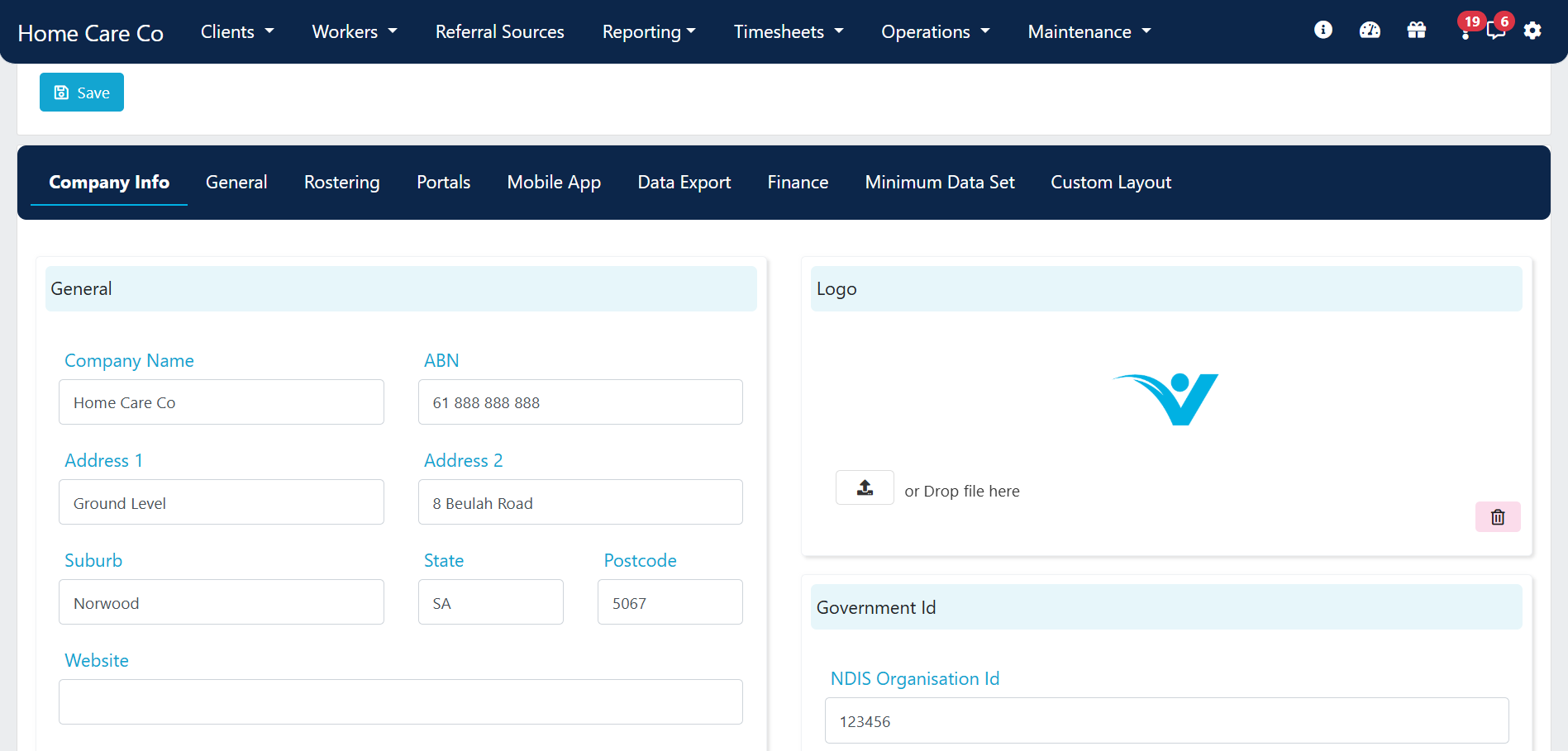The width and height of the screenshot is (1568, 751).
Task: Switch to Minimum Data Set tab
Action: (940, 182)
